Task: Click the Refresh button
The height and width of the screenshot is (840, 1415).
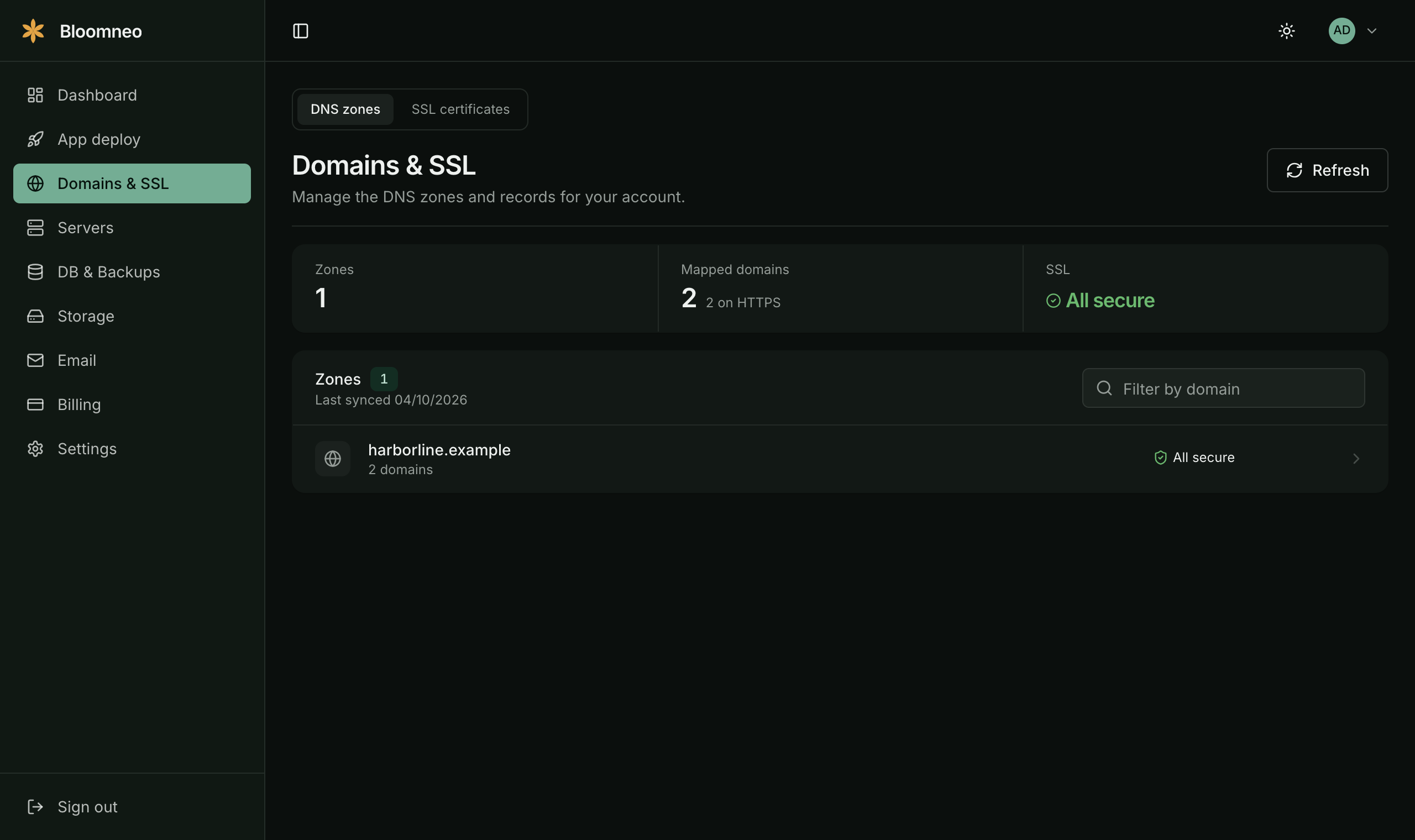Action: [1327, 170]
